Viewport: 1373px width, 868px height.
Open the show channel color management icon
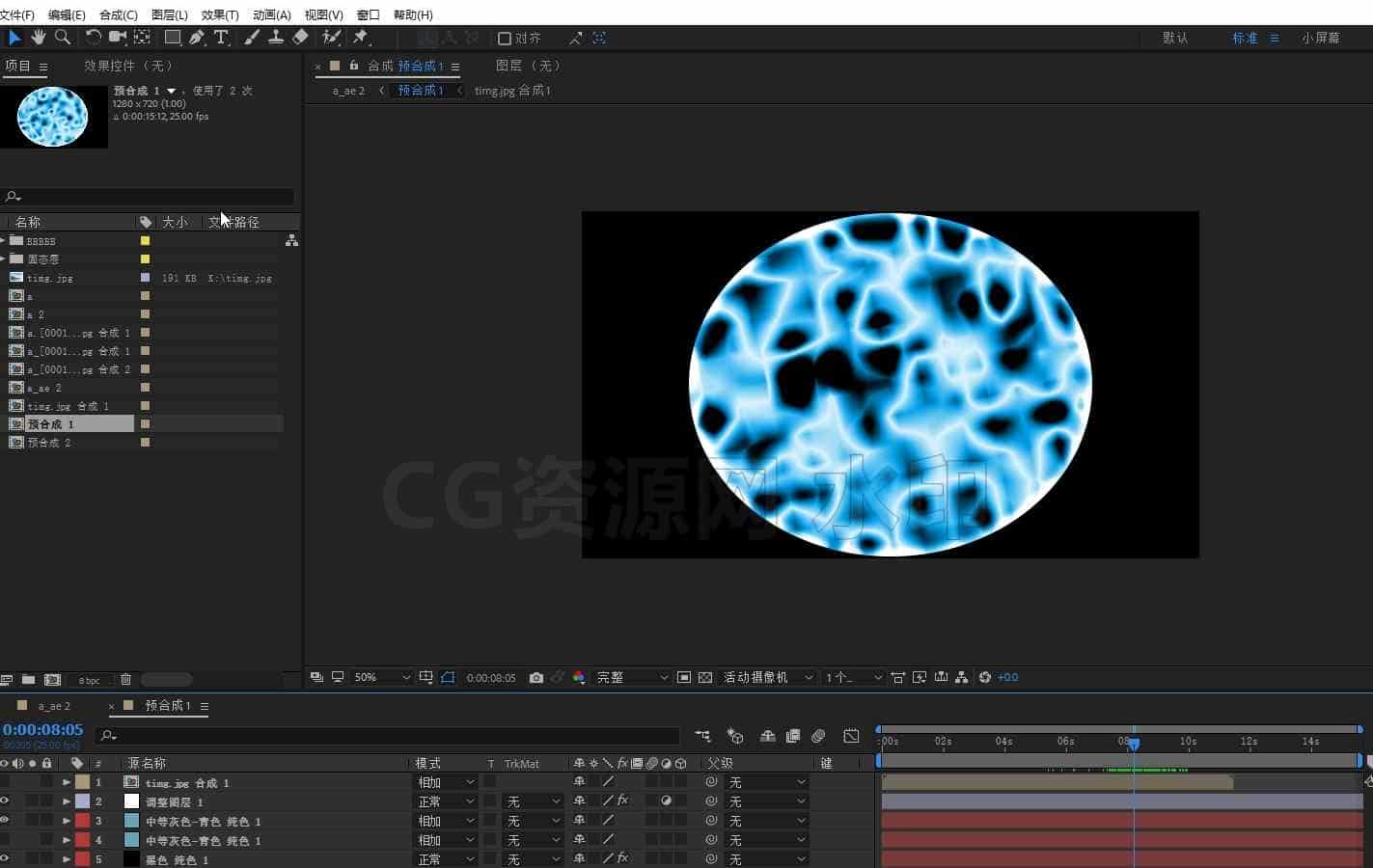tap(579, 678)
